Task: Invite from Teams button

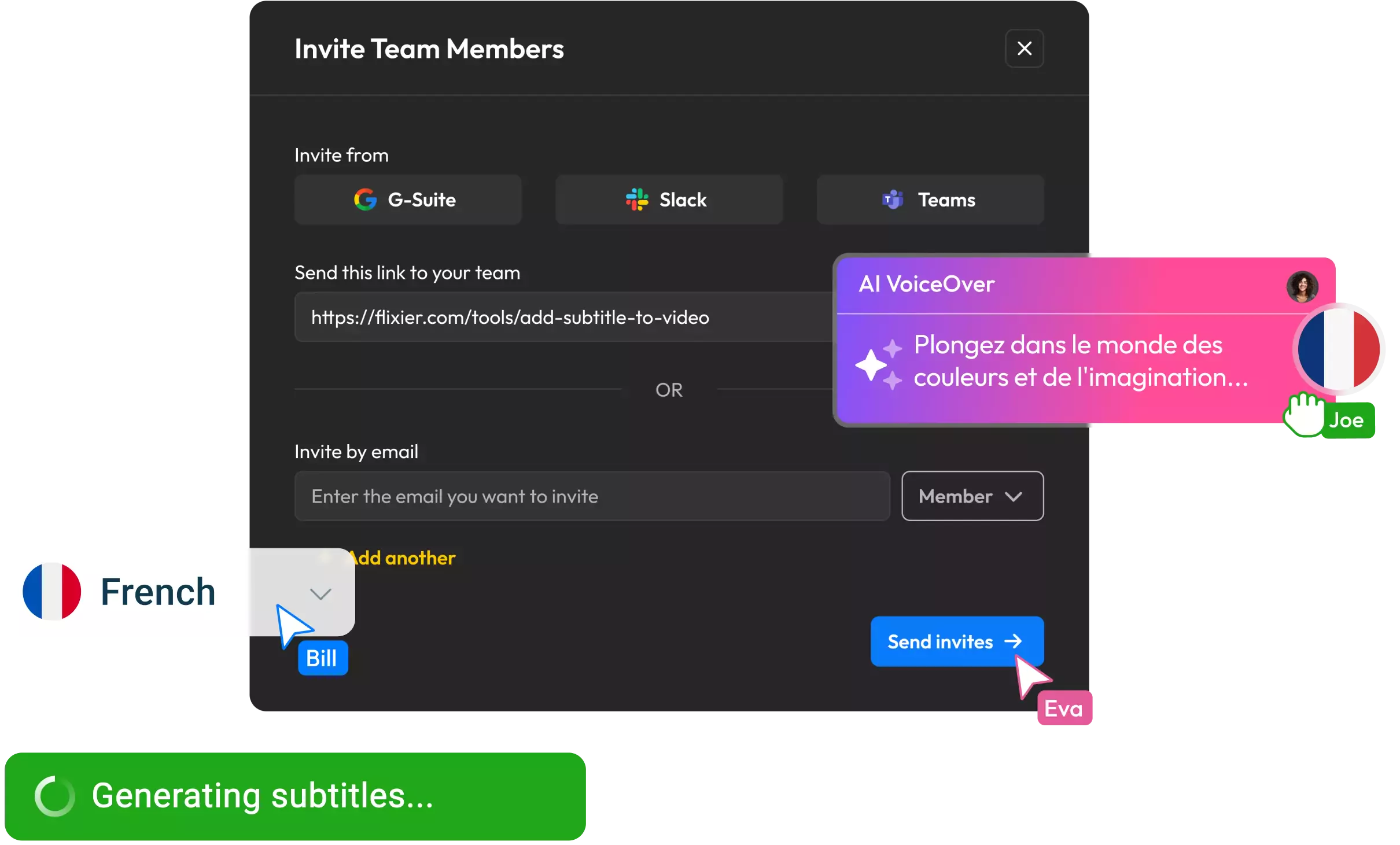Action: [x=930, y=200]
